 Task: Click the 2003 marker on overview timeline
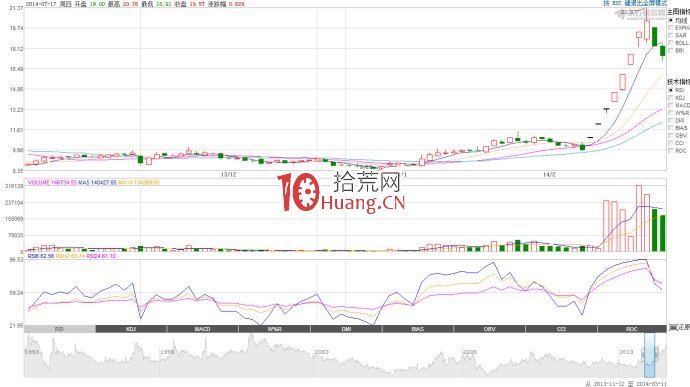322,352
